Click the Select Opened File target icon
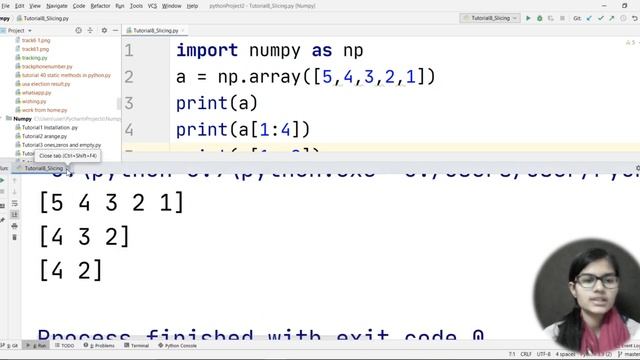 pos(78,30)
